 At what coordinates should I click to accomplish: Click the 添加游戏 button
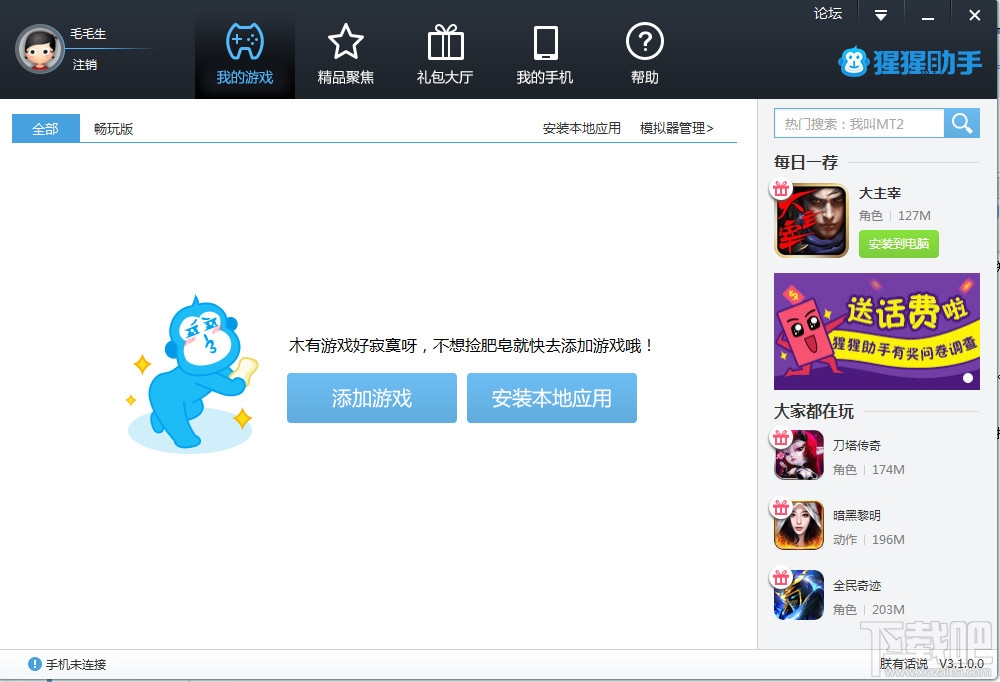pos(372,398)
